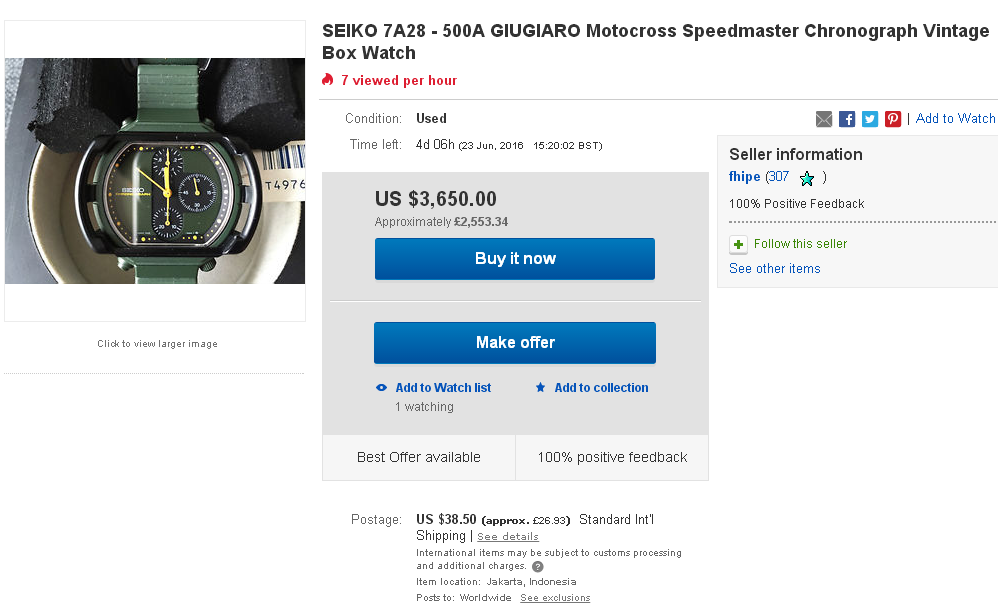
Task: View the seller's 307 feedback score
Action: (x=778, y=177)
